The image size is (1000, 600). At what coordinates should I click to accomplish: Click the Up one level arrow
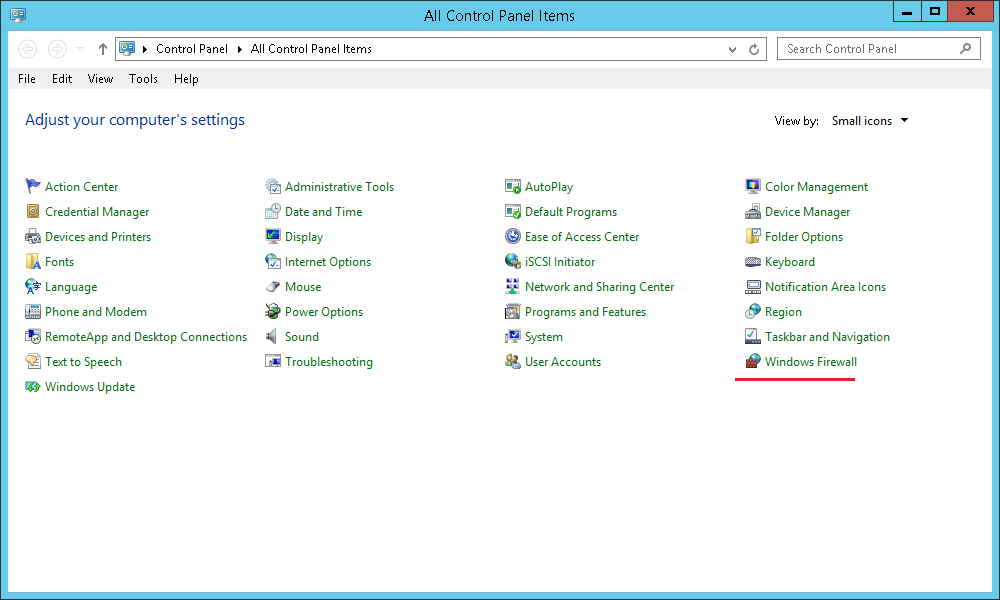[x=102, y=48]
